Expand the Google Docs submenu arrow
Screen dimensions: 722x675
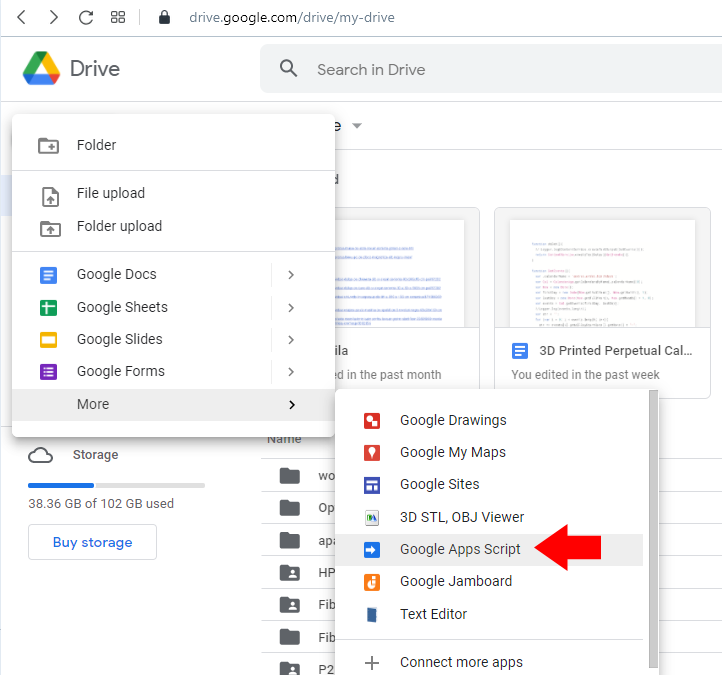[291, 275]
